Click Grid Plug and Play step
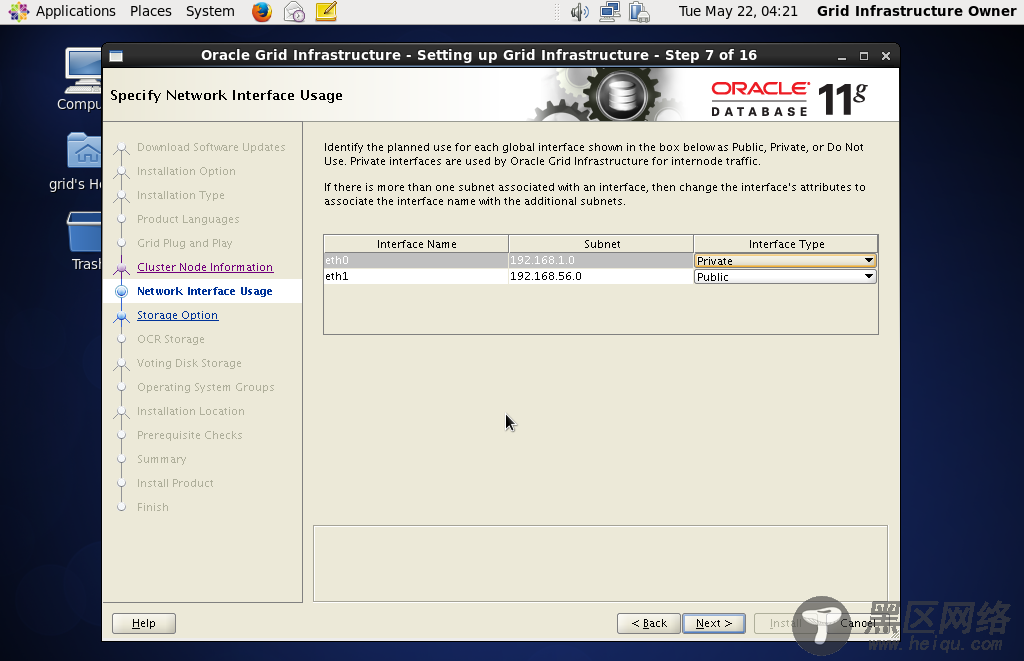 click(185, 243)
